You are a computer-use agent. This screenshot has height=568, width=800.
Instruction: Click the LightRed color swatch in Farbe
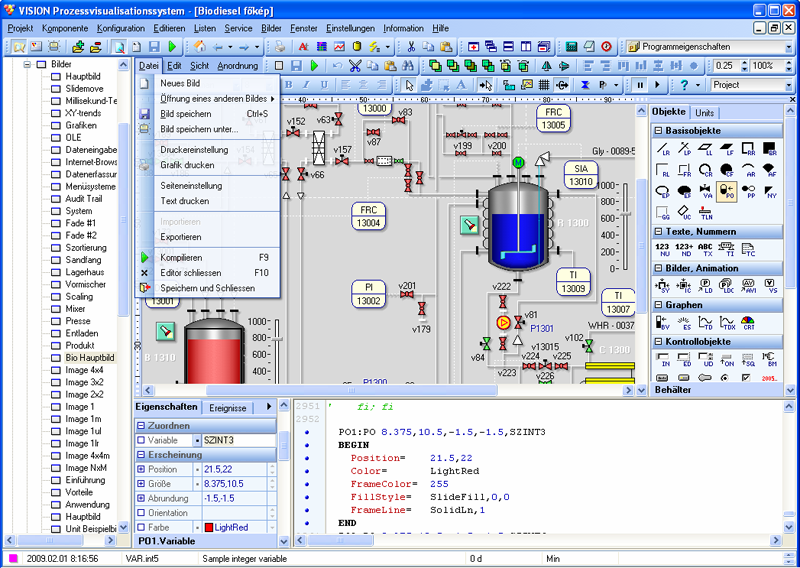coord(207,527)
